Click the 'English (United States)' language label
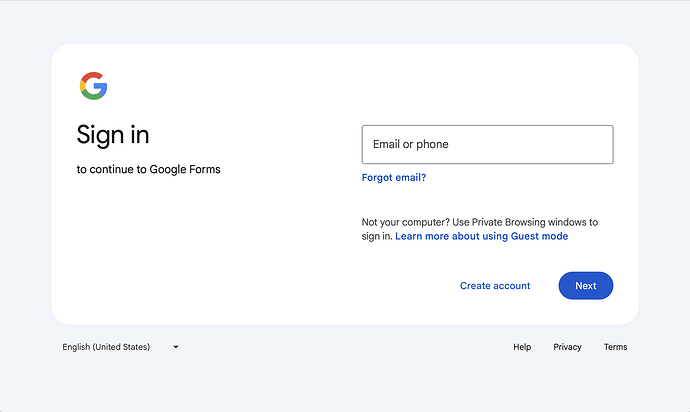The width and height of the screenshot is (690, 412). tap(106, 347)
